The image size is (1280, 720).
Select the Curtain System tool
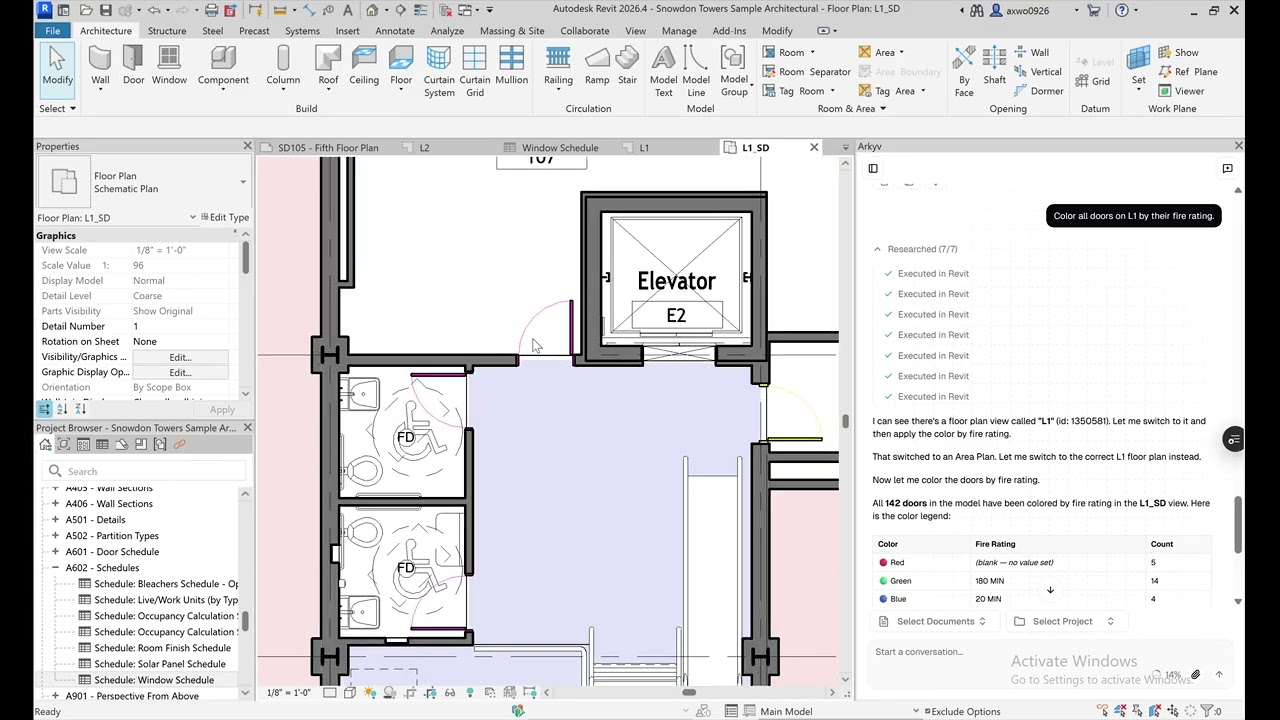tap(439, 72)
